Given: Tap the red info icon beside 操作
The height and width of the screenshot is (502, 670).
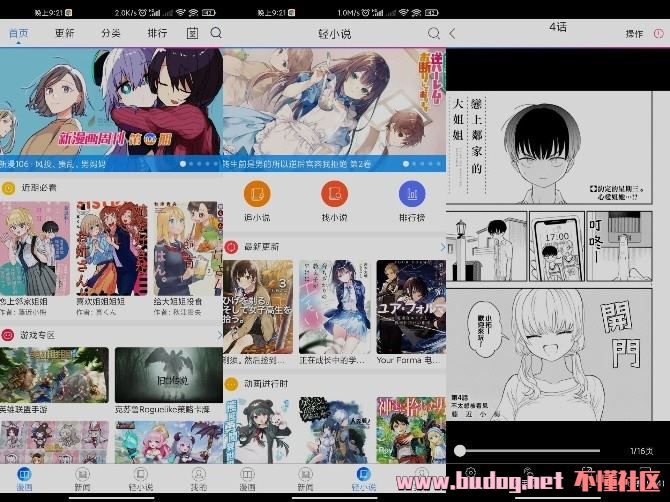Looking at the screenshot, I should (658, 33).
